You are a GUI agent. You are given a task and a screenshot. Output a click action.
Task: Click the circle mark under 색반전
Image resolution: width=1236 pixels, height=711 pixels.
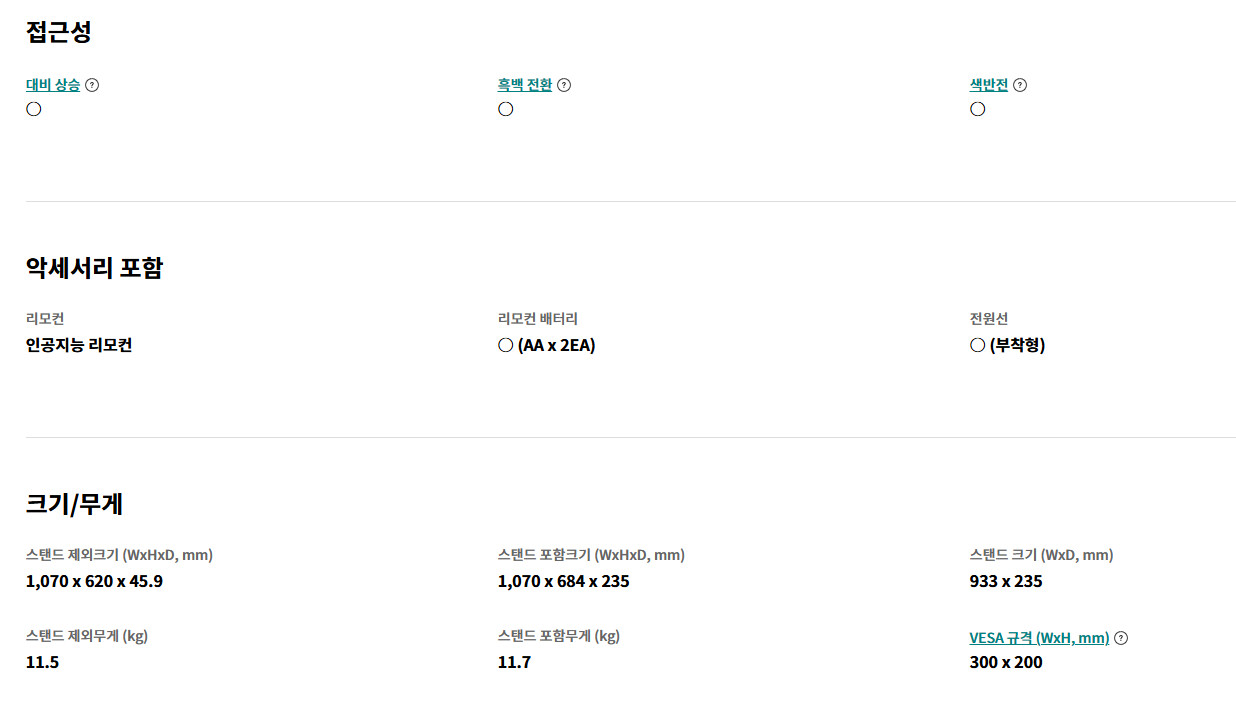[978, 109]
